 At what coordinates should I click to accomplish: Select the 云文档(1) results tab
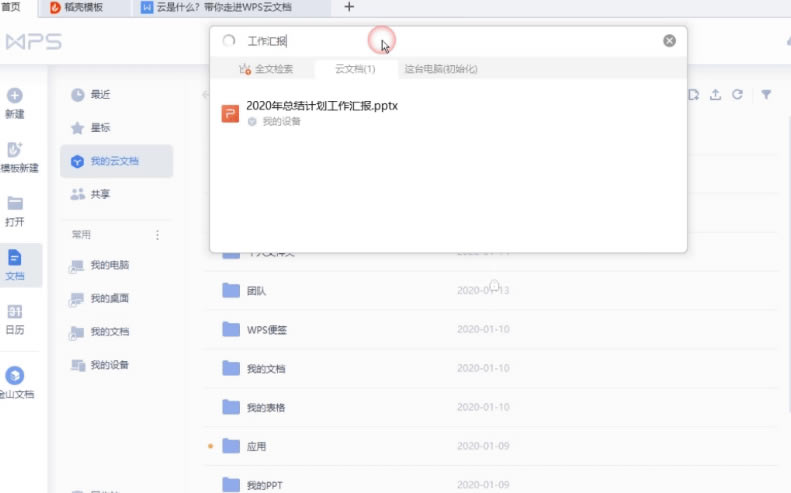(x=354, y=69)
